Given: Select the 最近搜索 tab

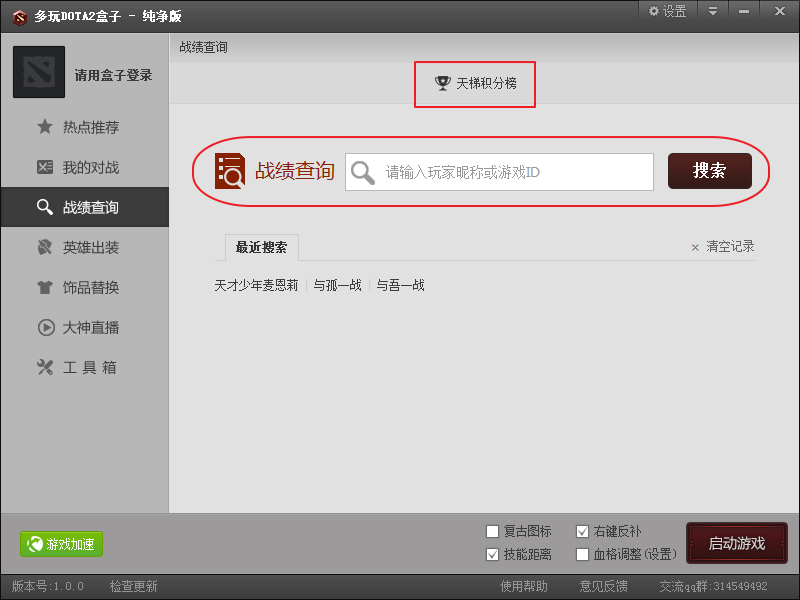Looking at the screenshot, I should click(261, 247).
